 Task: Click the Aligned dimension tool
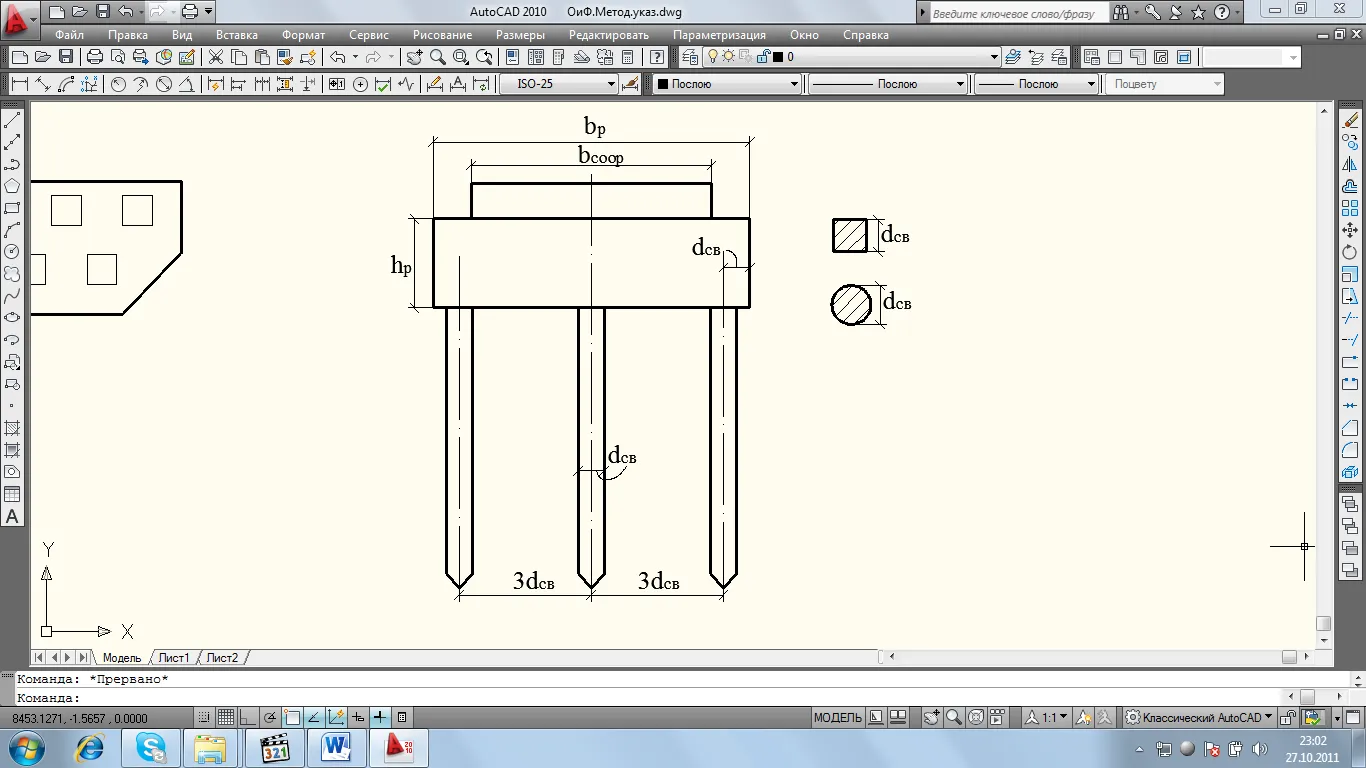tap(43, 84)
